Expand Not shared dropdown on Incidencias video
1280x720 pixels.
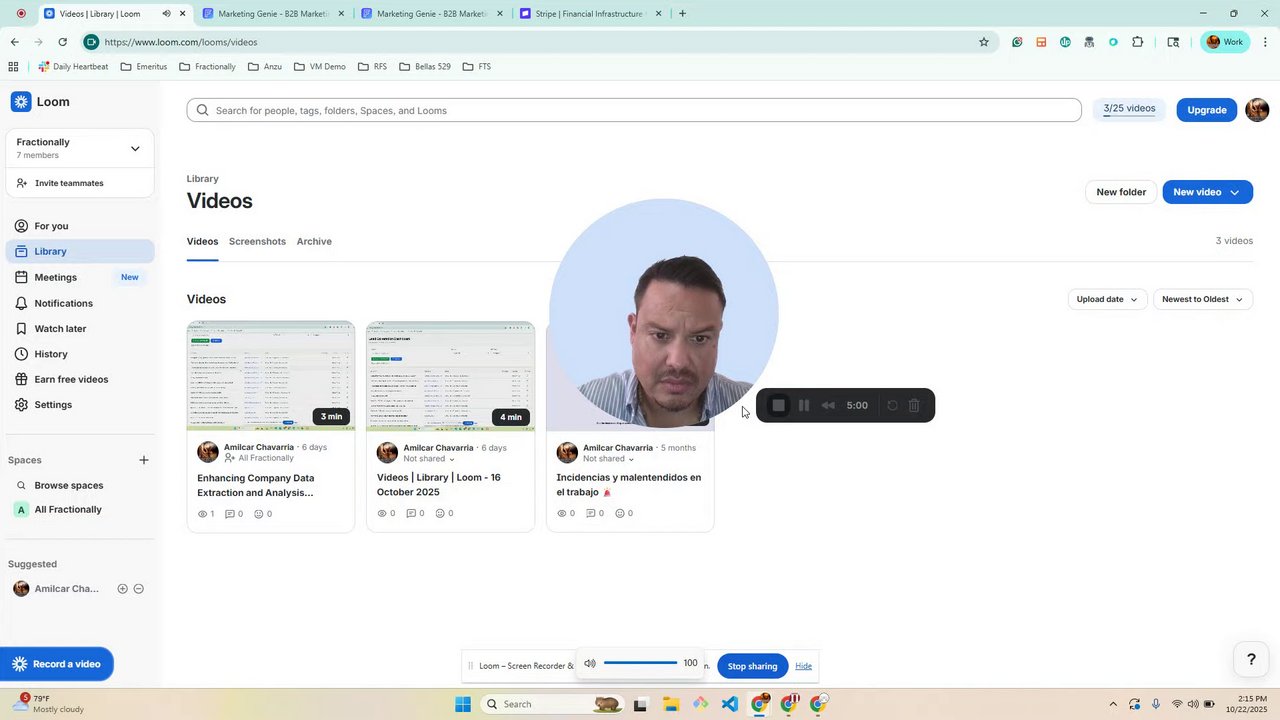click(x=610, y=459)
